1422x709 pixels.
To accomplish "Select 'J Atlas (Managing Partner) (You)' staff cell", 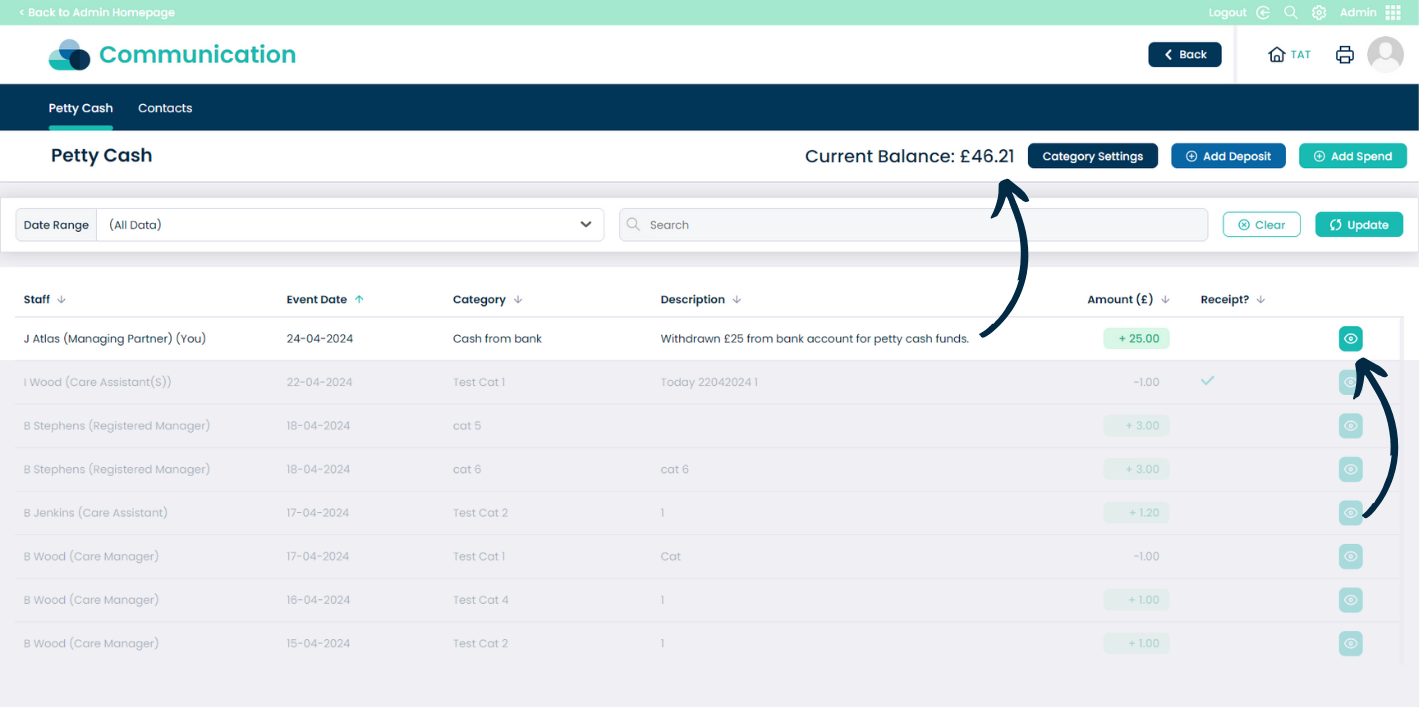I will [x=115, y=339].
